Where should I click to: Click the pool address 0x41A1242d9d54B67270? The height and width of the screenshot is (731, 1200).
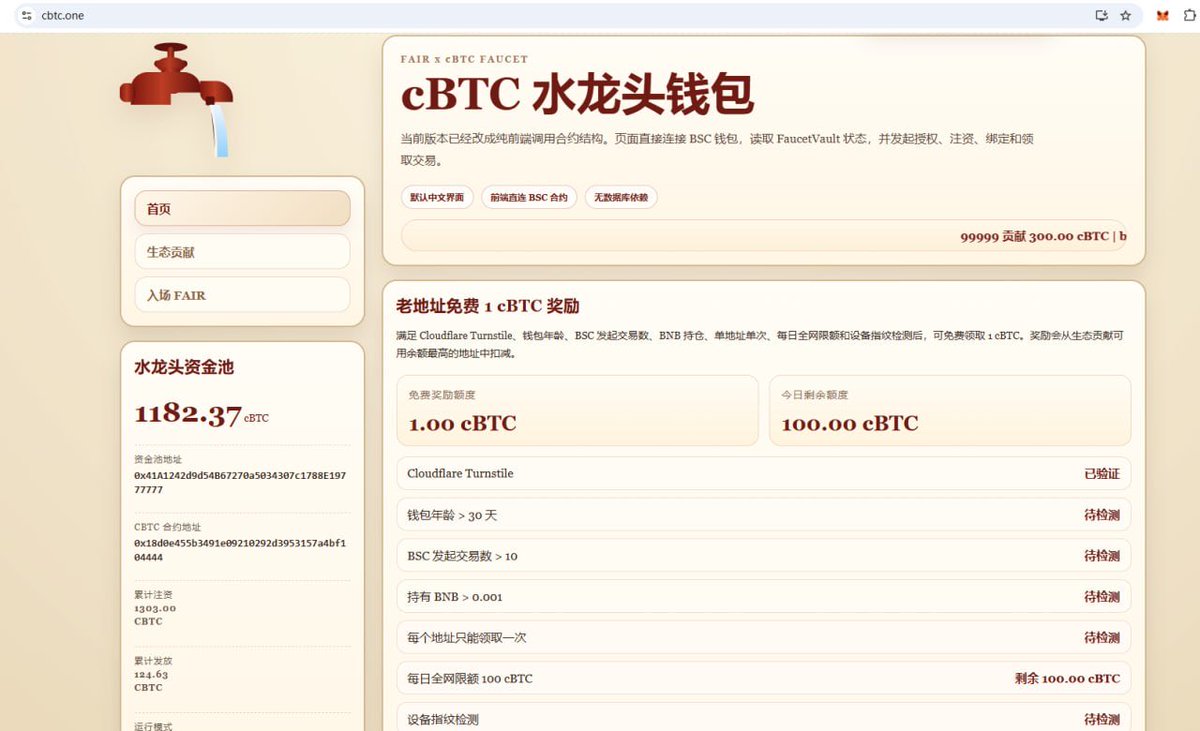click(240, 483)
